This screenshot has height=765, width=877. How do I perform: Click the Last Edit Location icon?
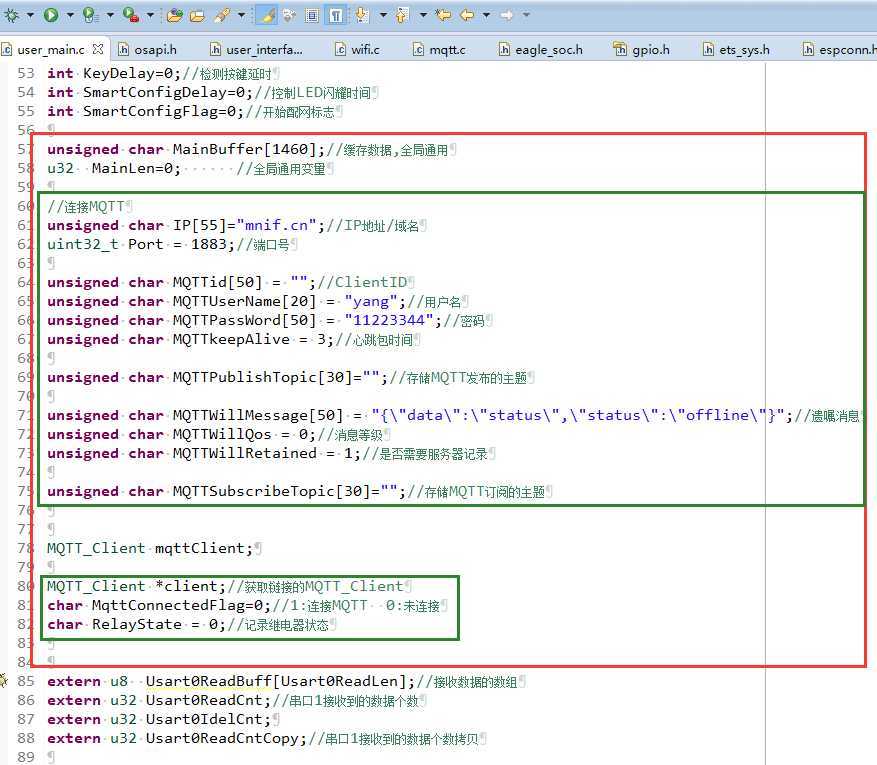pyautogui.click(x=444, y=15)
